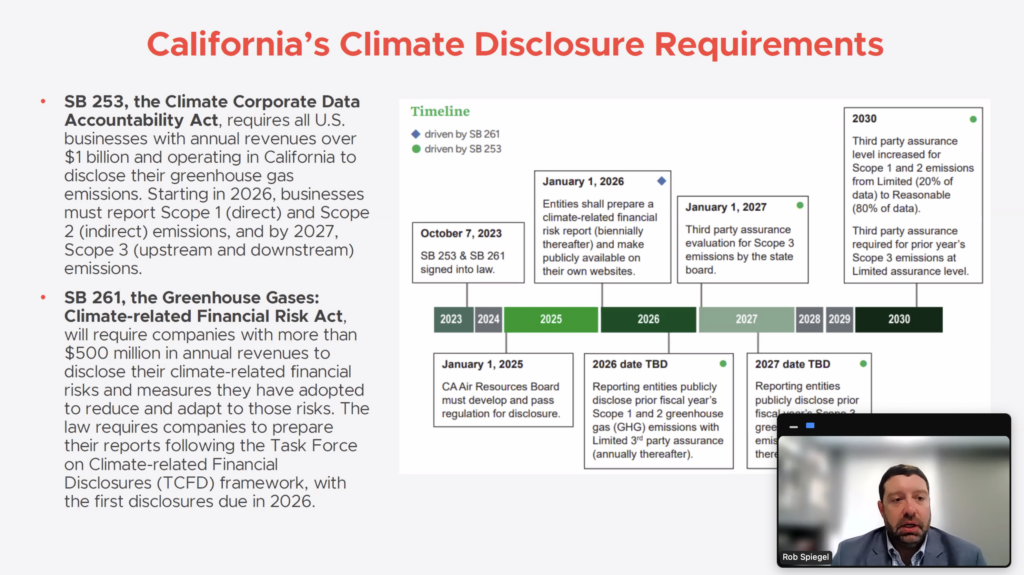Viewport: 1024px width, 575px height.
Task: Select the 2027 timeline segment
Action: coord(746,320)
